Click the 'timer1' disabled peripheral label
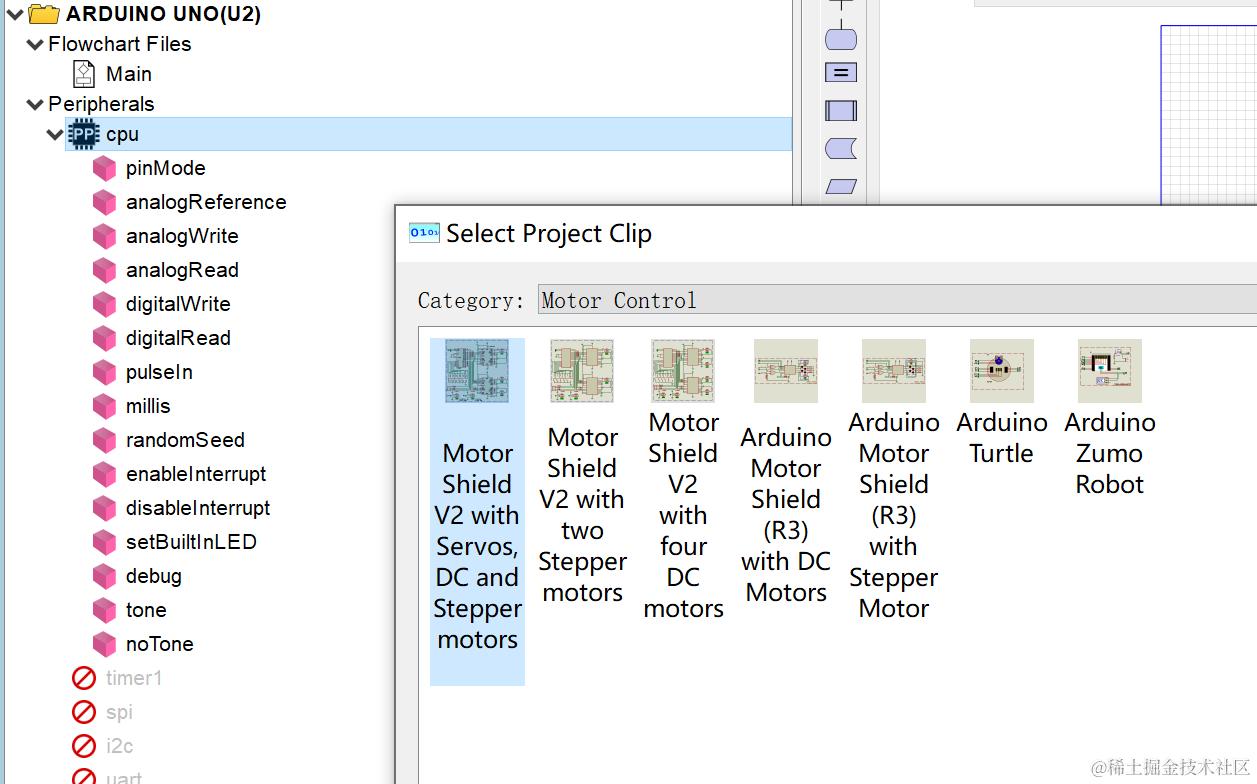 point(134,678)
